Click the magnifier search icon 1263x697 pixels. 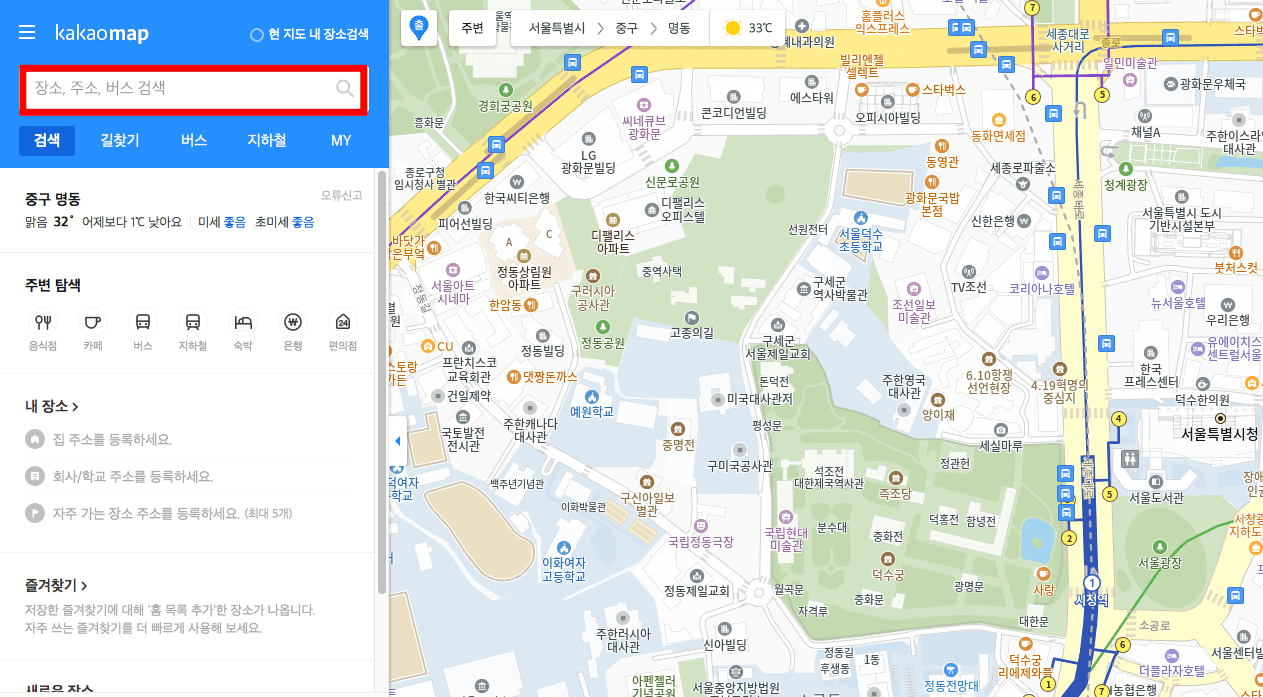point(345,89)
